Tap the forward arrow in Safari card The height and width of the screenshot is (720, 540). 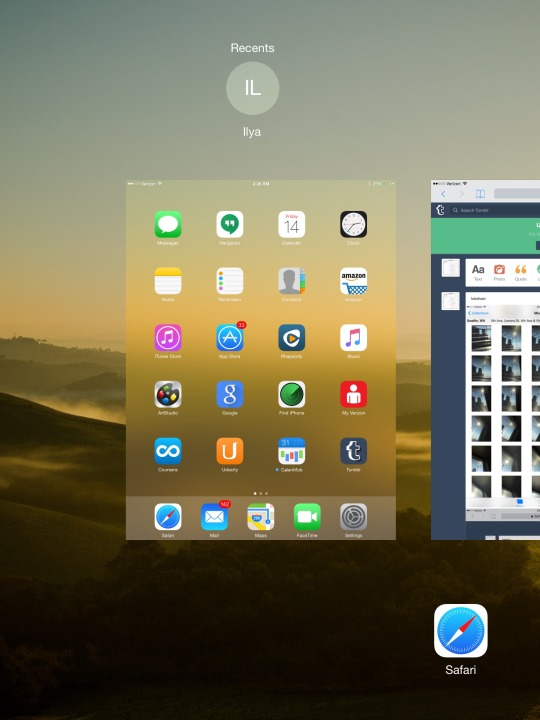click(x=461, y=194)
